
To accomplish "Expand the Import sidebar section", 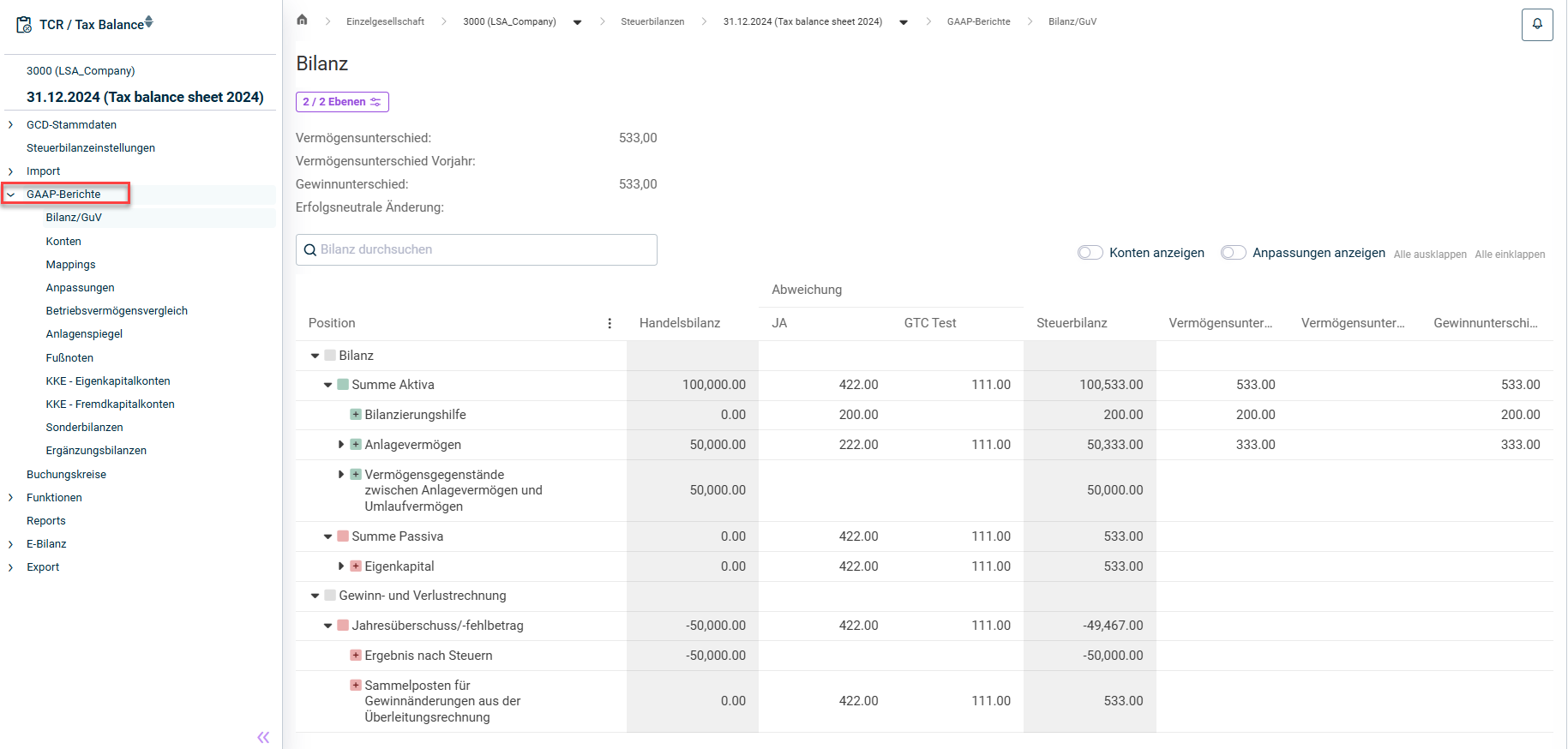I will pos(10,171).
